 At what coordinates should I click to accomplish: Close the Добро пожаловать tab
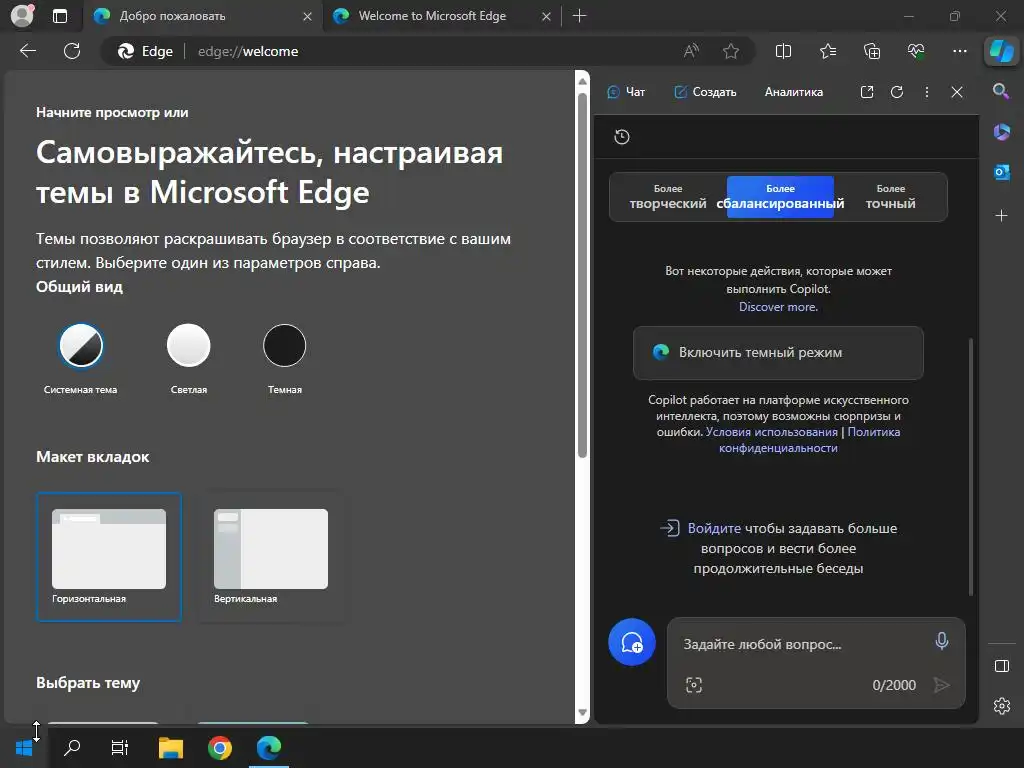pyautogui.click(x=307, y=16)
